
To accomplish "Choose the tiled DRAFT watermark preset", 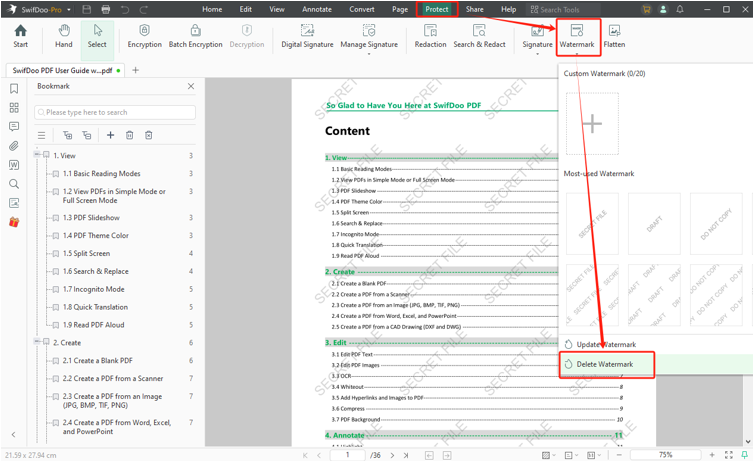I will tap(654, 295).
